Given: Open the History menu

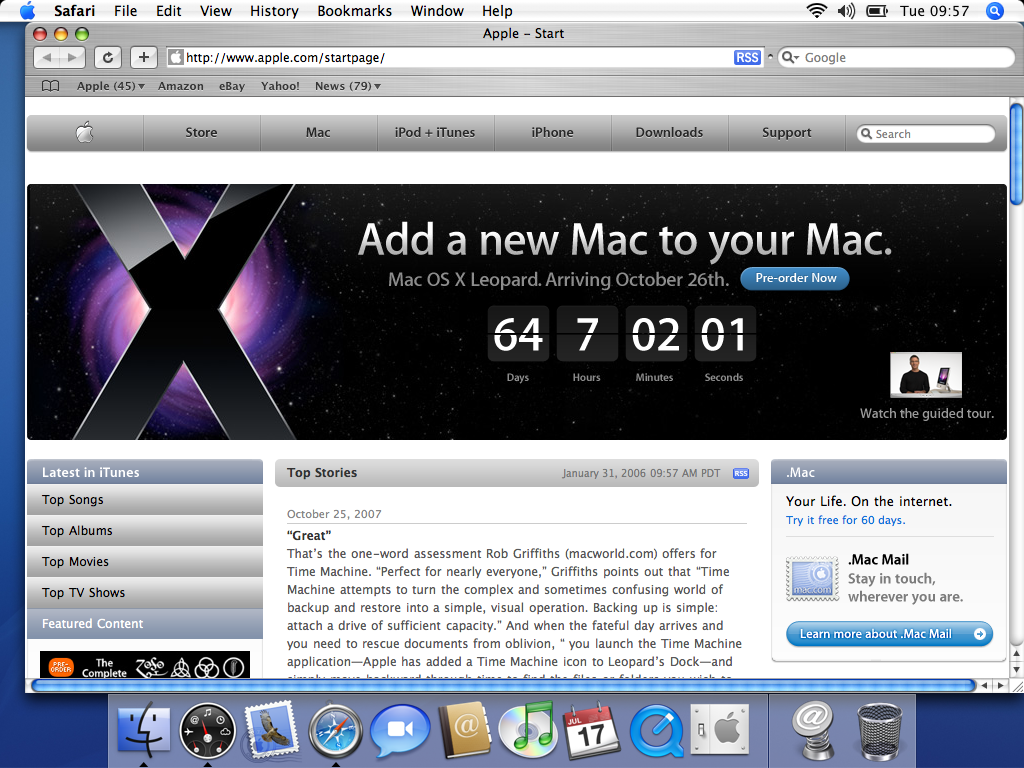Looking at the screenshot, I should click(274, 11).
